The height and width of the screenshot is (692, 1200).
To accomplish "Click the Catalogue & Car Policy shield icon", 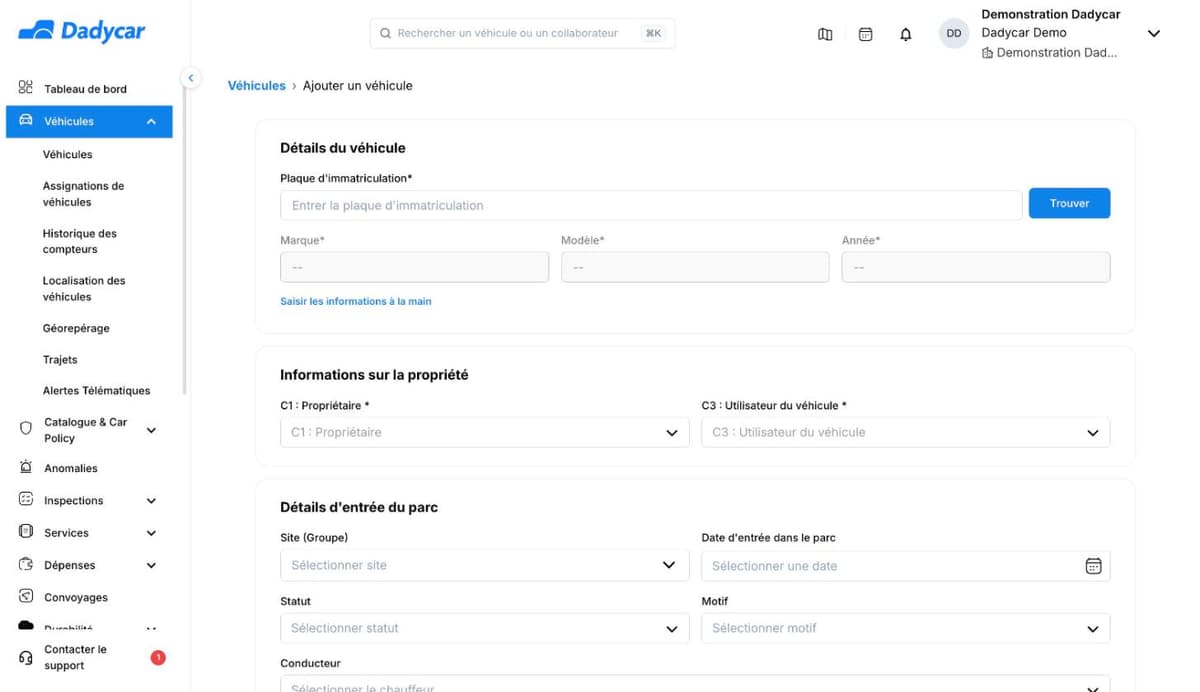I will coord(26,428).
